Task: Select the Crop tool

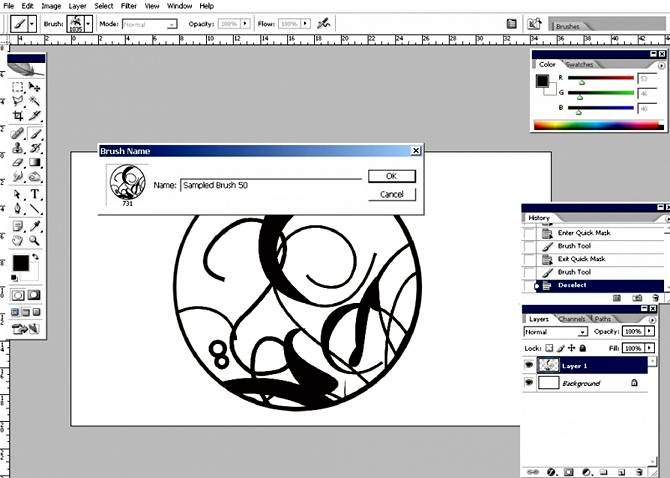Action: click(x=17, y=116)
